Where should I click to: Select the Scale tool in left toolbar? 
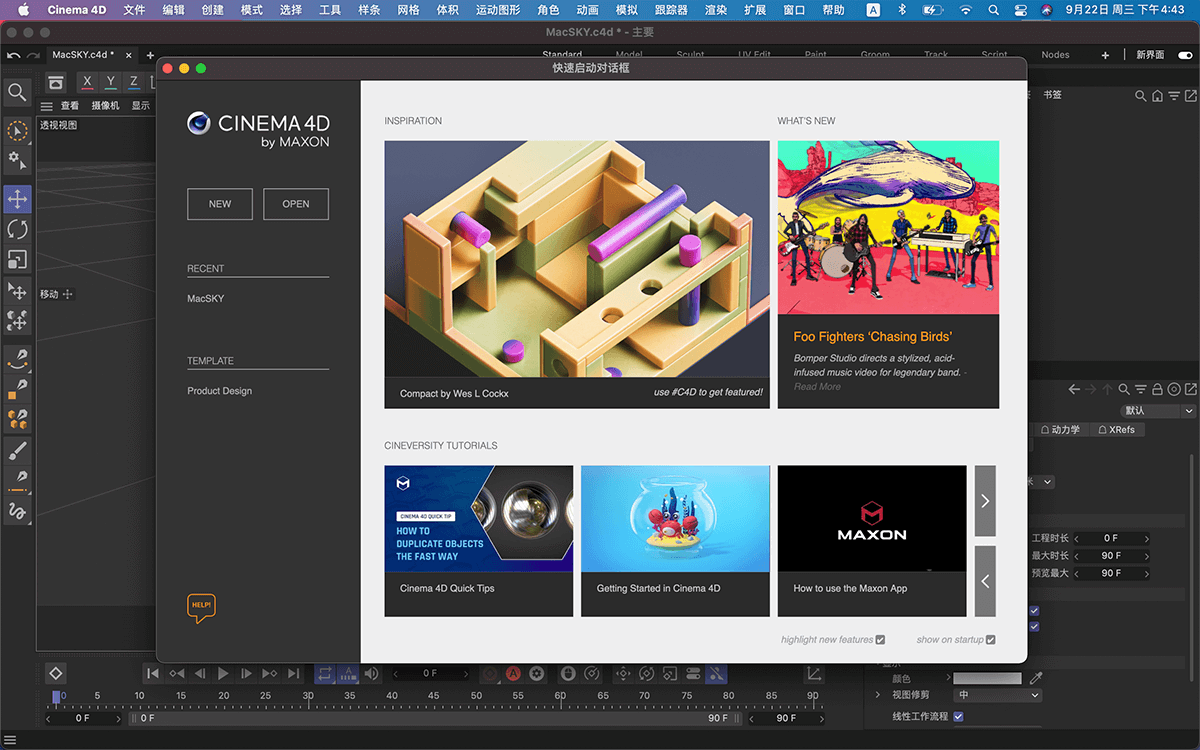[17, 260]
